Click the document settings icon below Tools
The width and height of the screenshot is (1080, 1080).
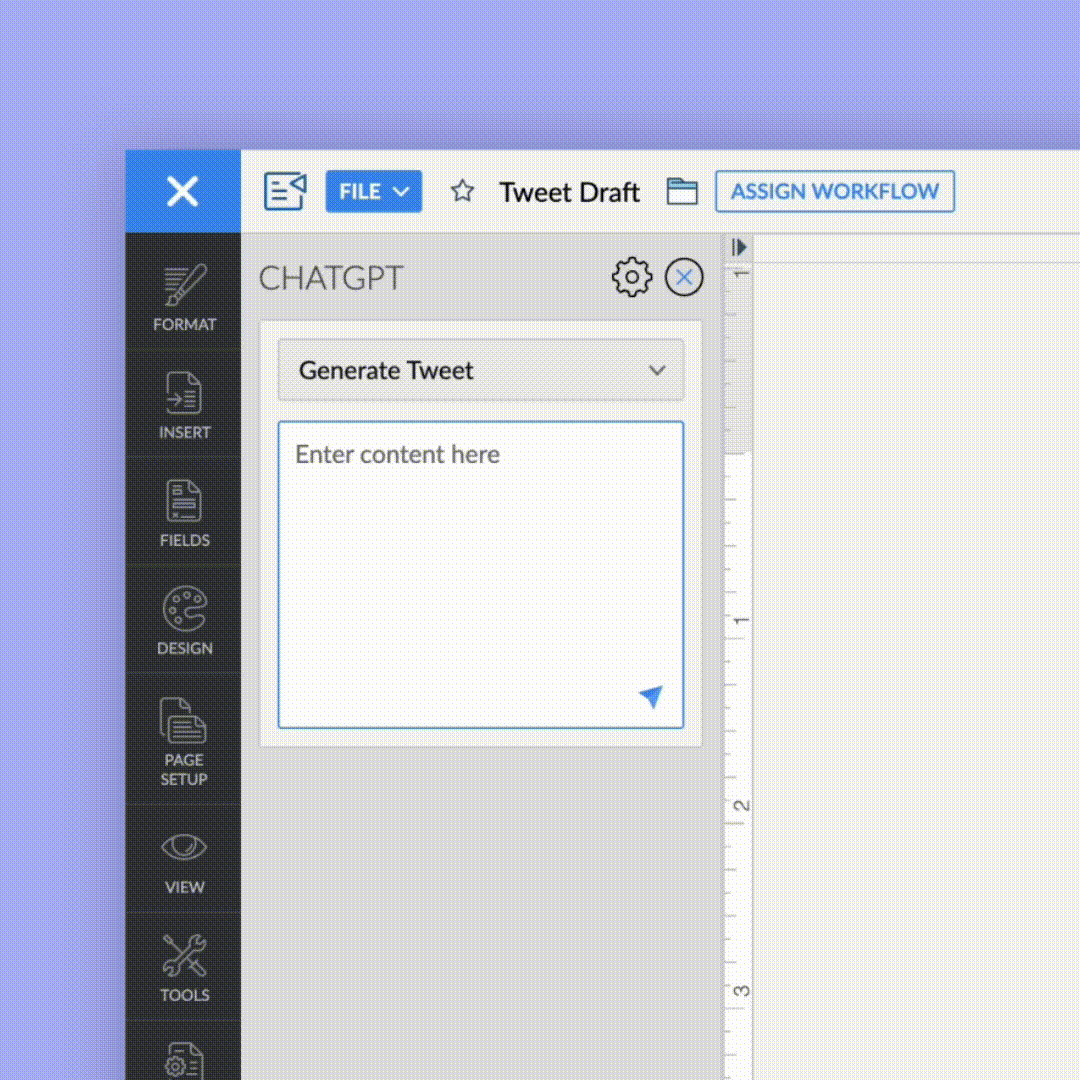coord(184,1059)
